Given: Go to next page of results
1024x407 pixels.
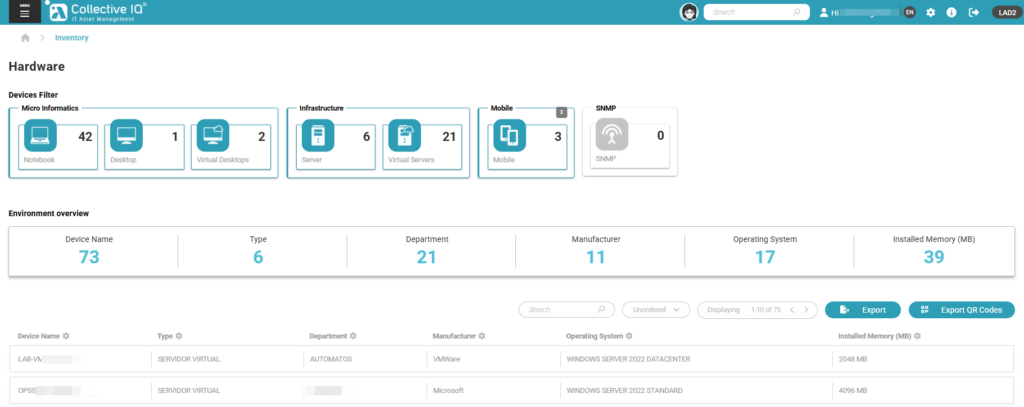Looking at the screenshot, I should pos(807,310).
